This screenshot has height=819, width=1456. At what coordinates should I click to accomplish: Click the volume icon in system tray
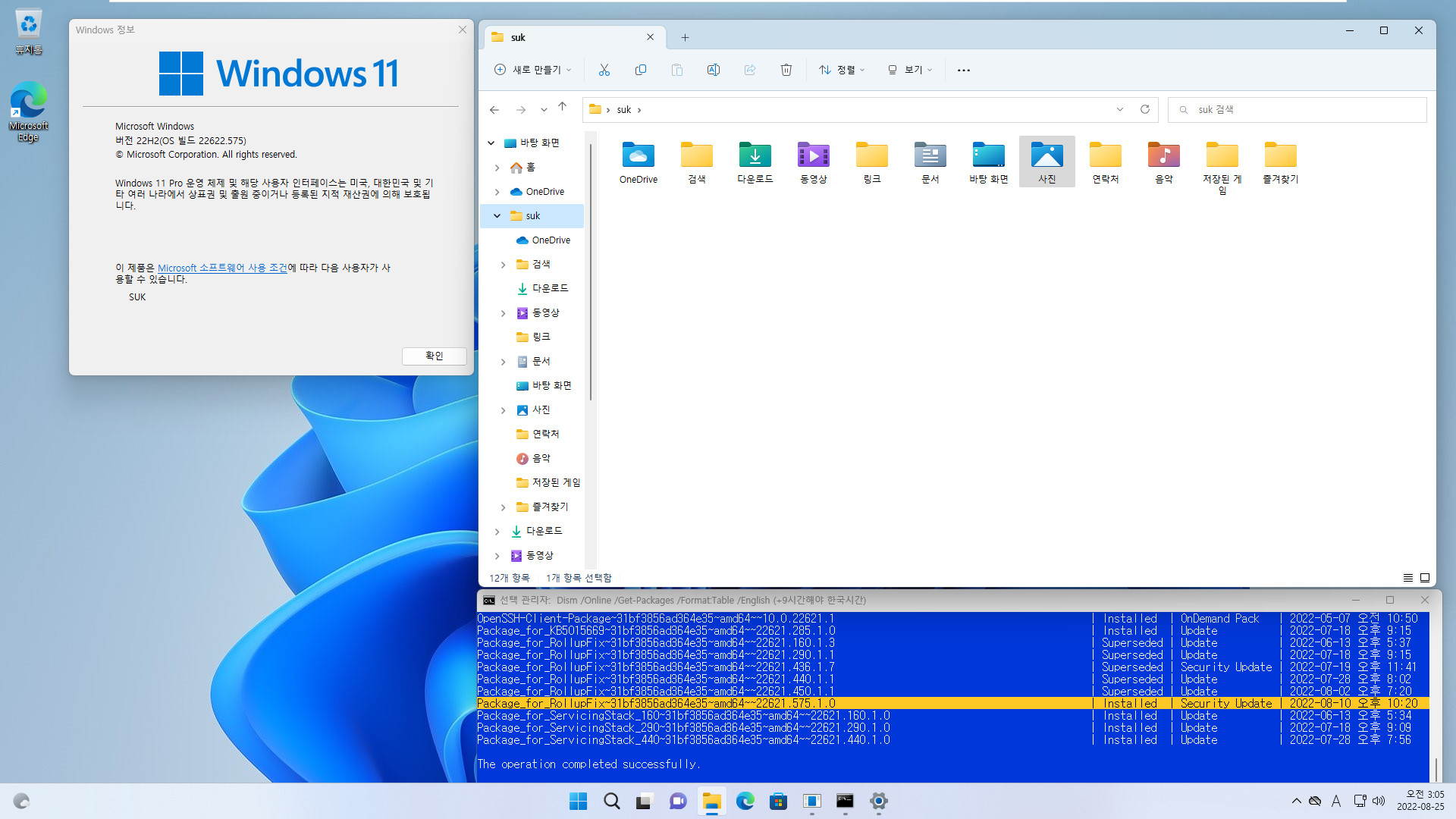pyautogui.click(x=1378, y=801)
